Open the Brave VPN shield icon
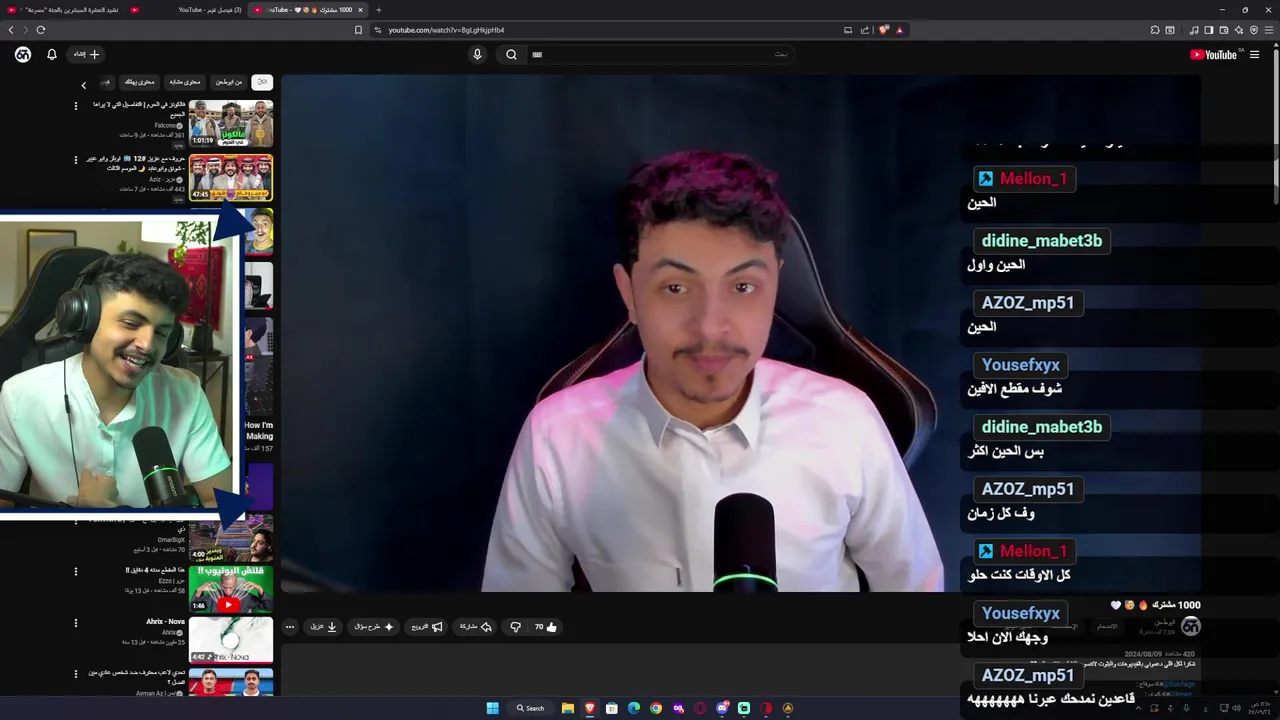Screen dimensions: 1280x720 [x=1254, y=30]
